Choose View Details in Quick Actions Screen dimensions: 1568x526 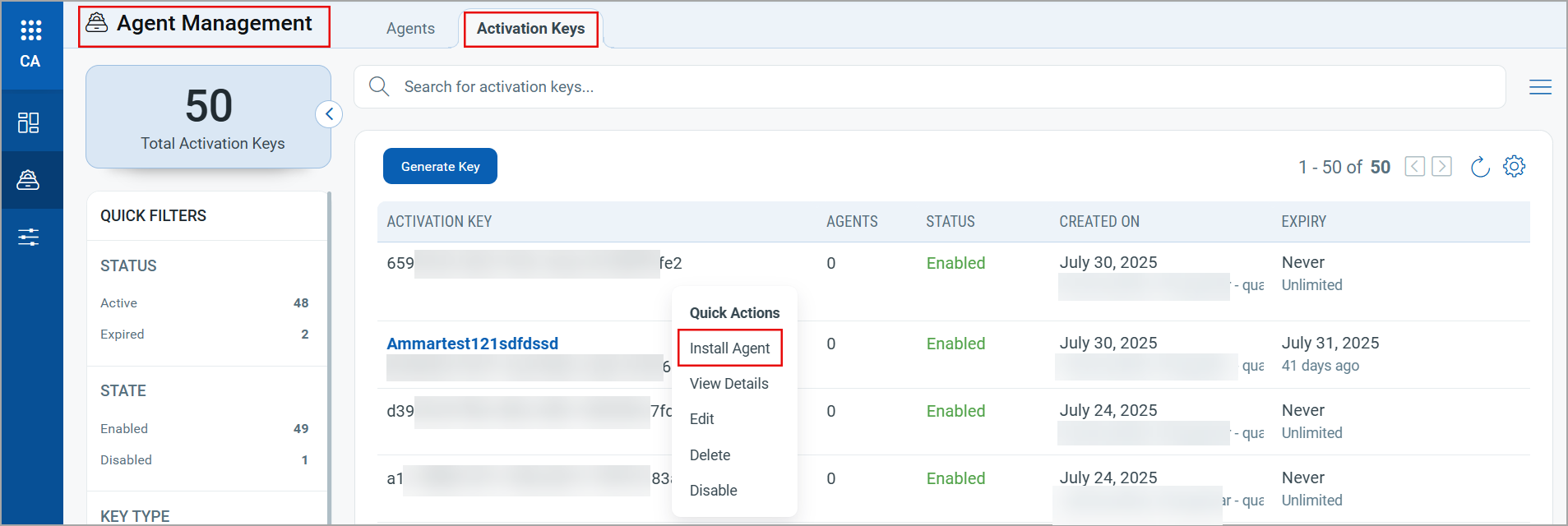tap(728, 384)
